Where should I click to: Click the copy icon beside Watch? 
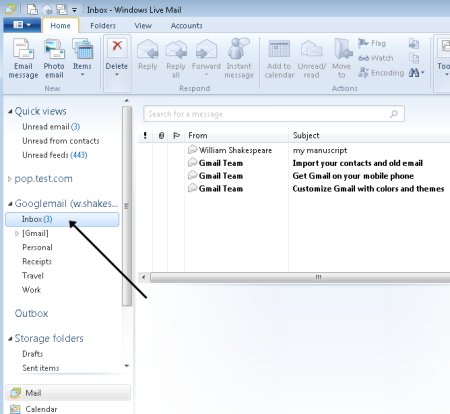[414, 58]
